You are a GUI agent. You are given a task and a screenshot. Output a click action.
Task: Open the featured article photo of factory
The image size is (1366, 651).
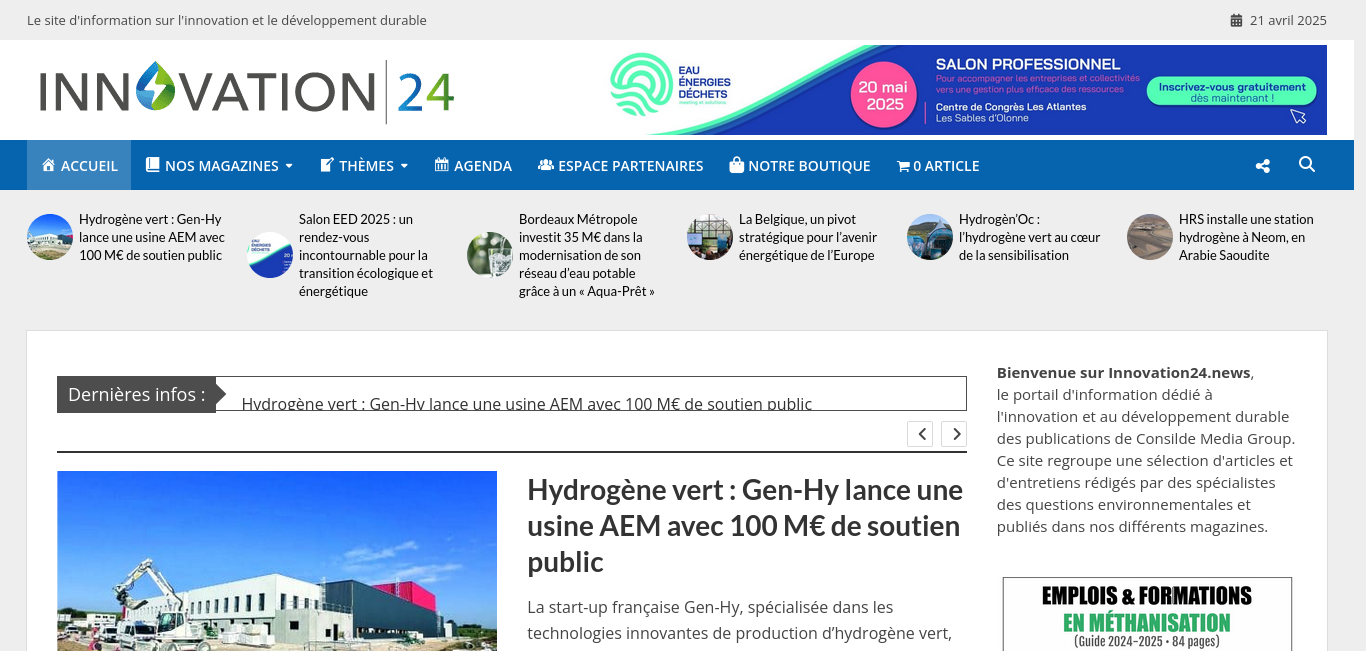(x=277, y=561)
